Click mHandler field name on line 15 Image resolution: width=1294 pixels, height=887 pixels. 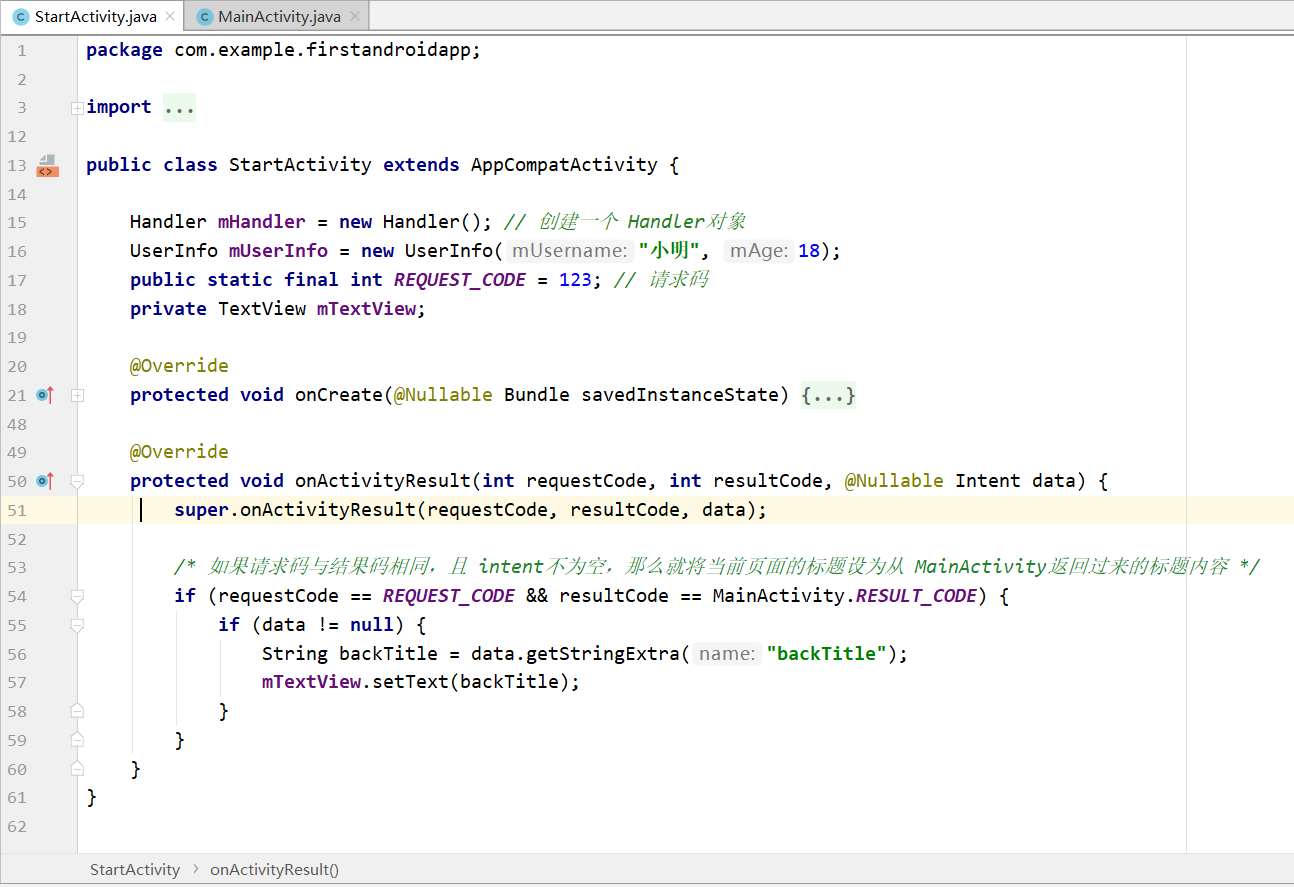(x=262, y=222)
